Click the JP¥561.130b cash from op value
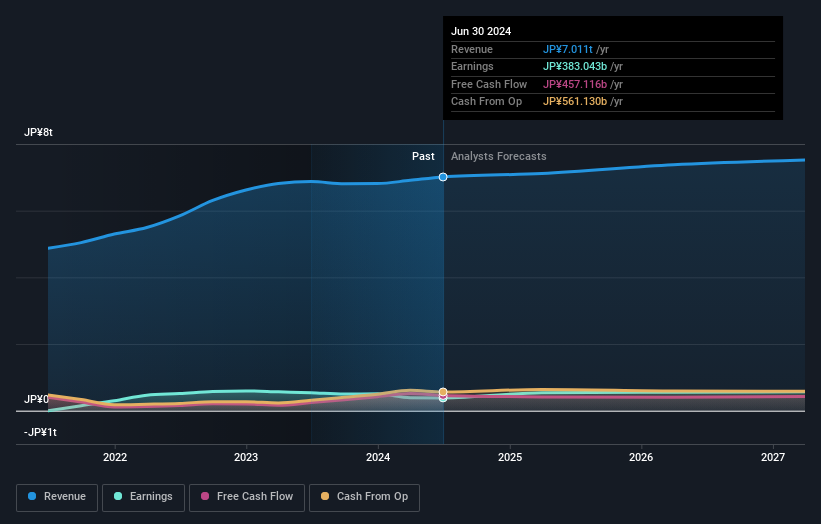 [575, 102]
